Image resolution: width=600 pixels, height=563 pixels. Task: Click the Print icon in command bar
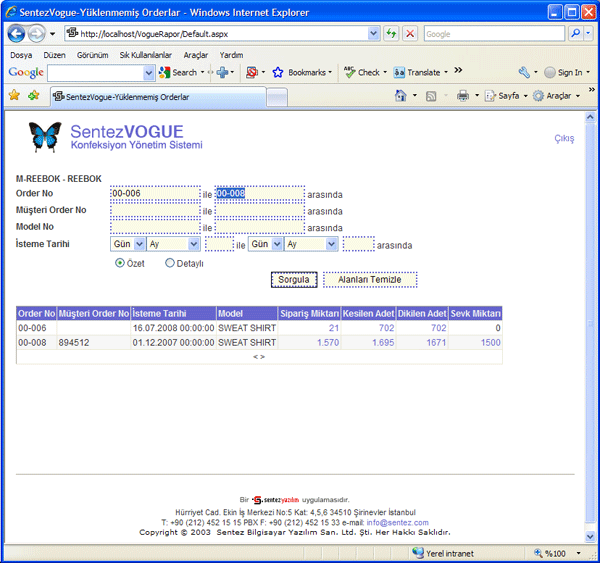[x=463, y=96]
